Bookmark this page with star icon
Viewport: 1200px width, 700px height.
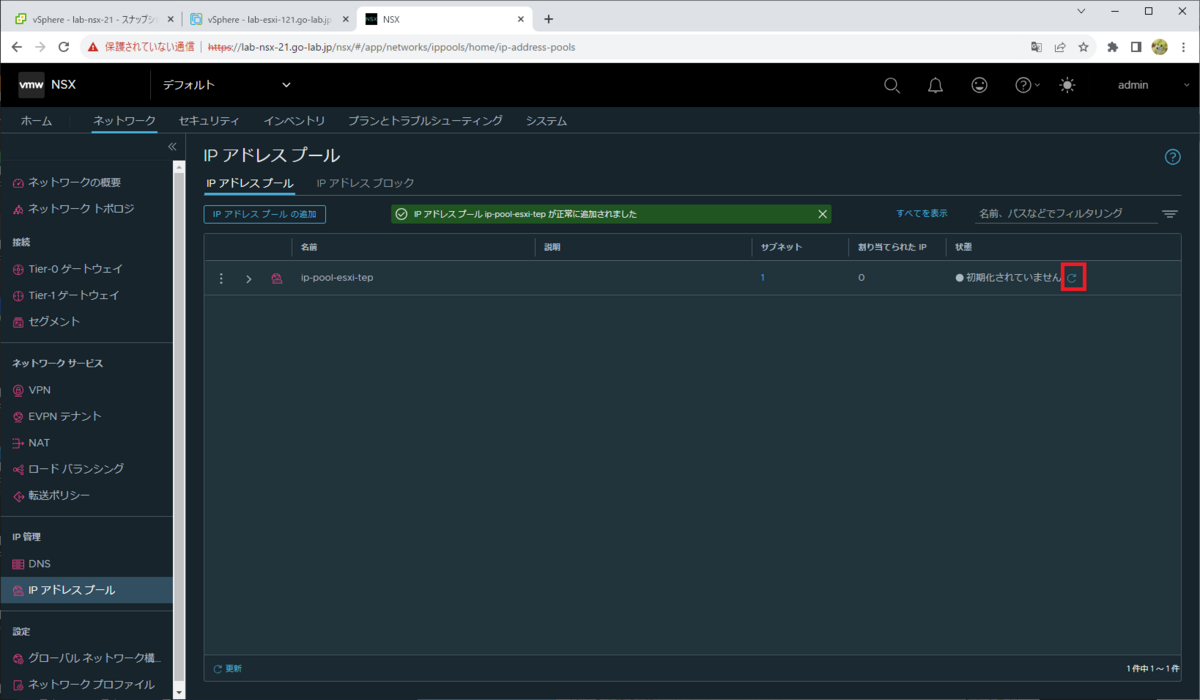pos(1083,47)
